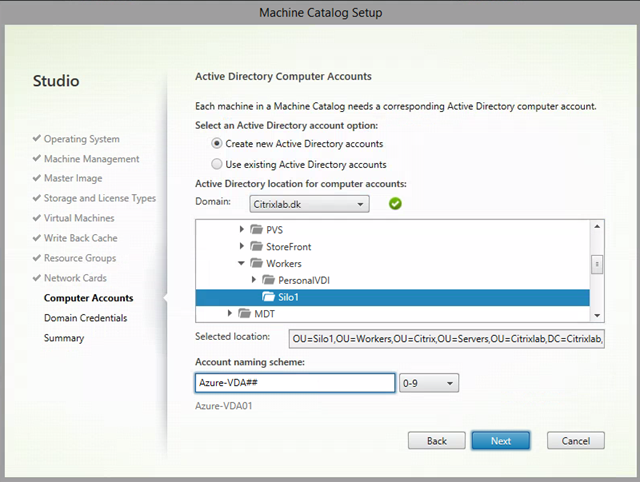Open the Domain dropdown Citrixlab.dk

(x=309, y=204)
